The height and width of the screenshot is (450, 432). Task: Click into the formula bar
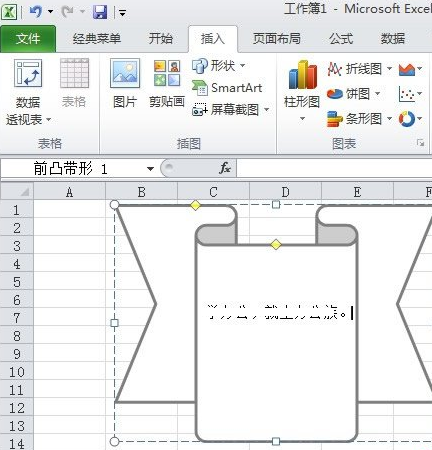(334, 168)
